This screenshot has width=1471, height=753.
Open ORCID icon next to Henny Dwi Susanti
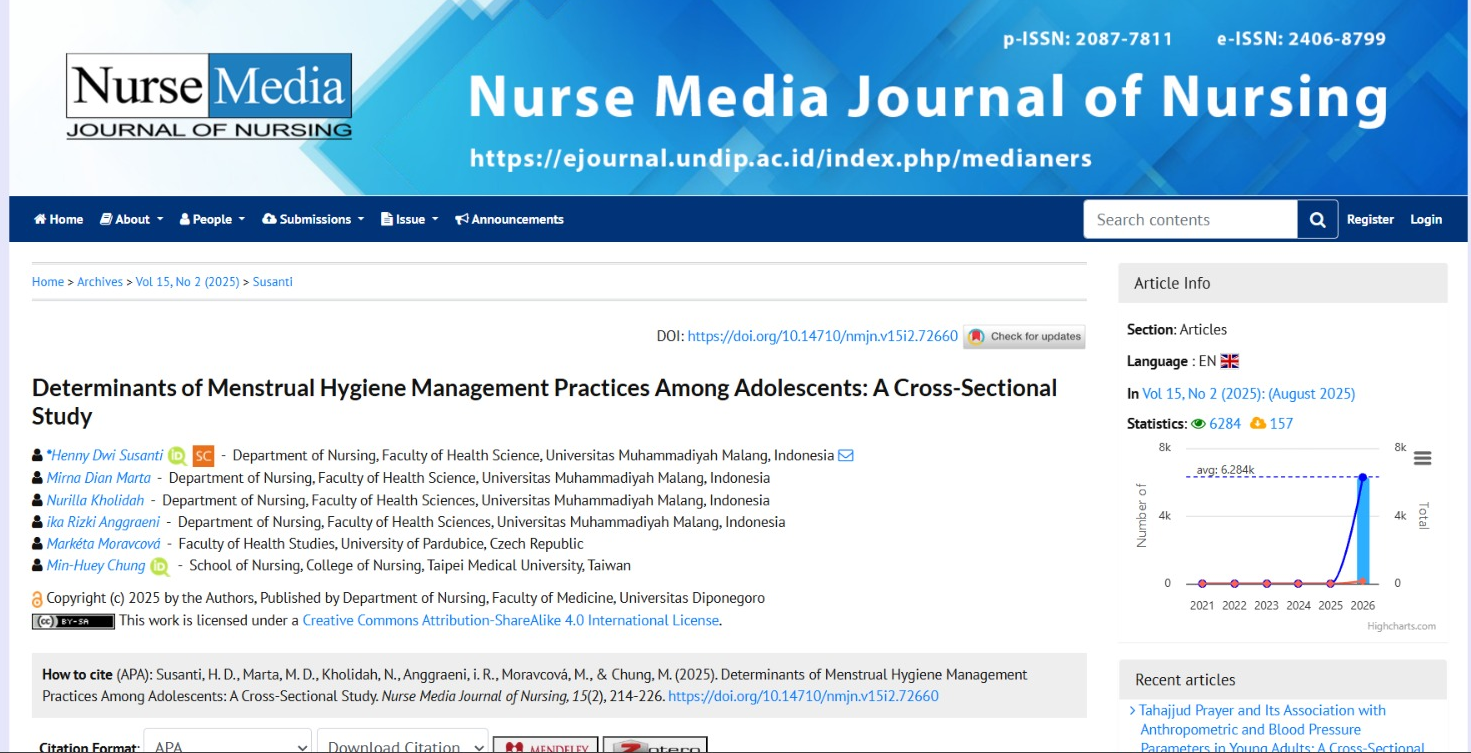(177, 456)
